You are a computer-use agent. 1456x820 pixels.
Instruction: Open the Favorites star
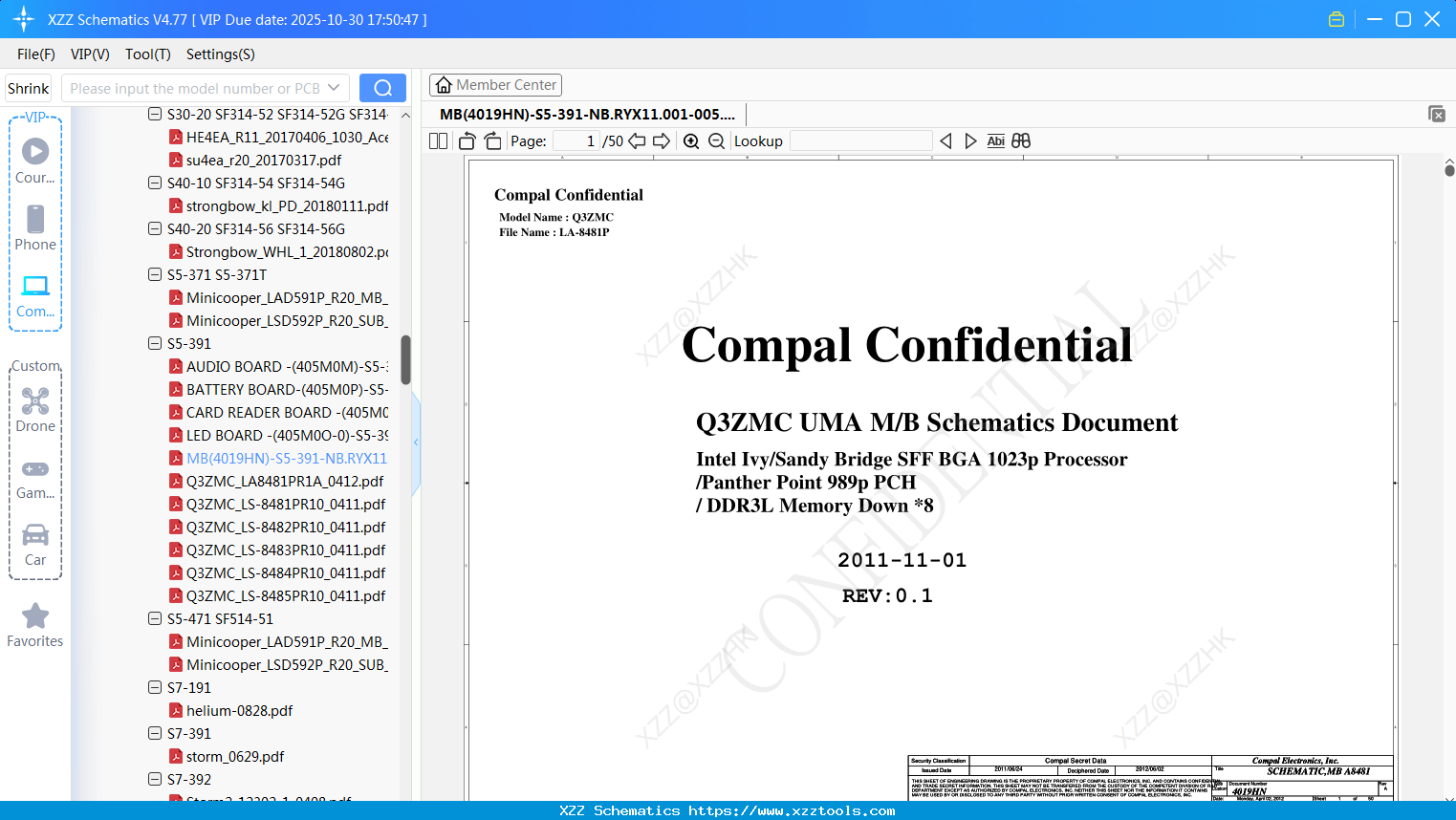click(x=35, y=625)
